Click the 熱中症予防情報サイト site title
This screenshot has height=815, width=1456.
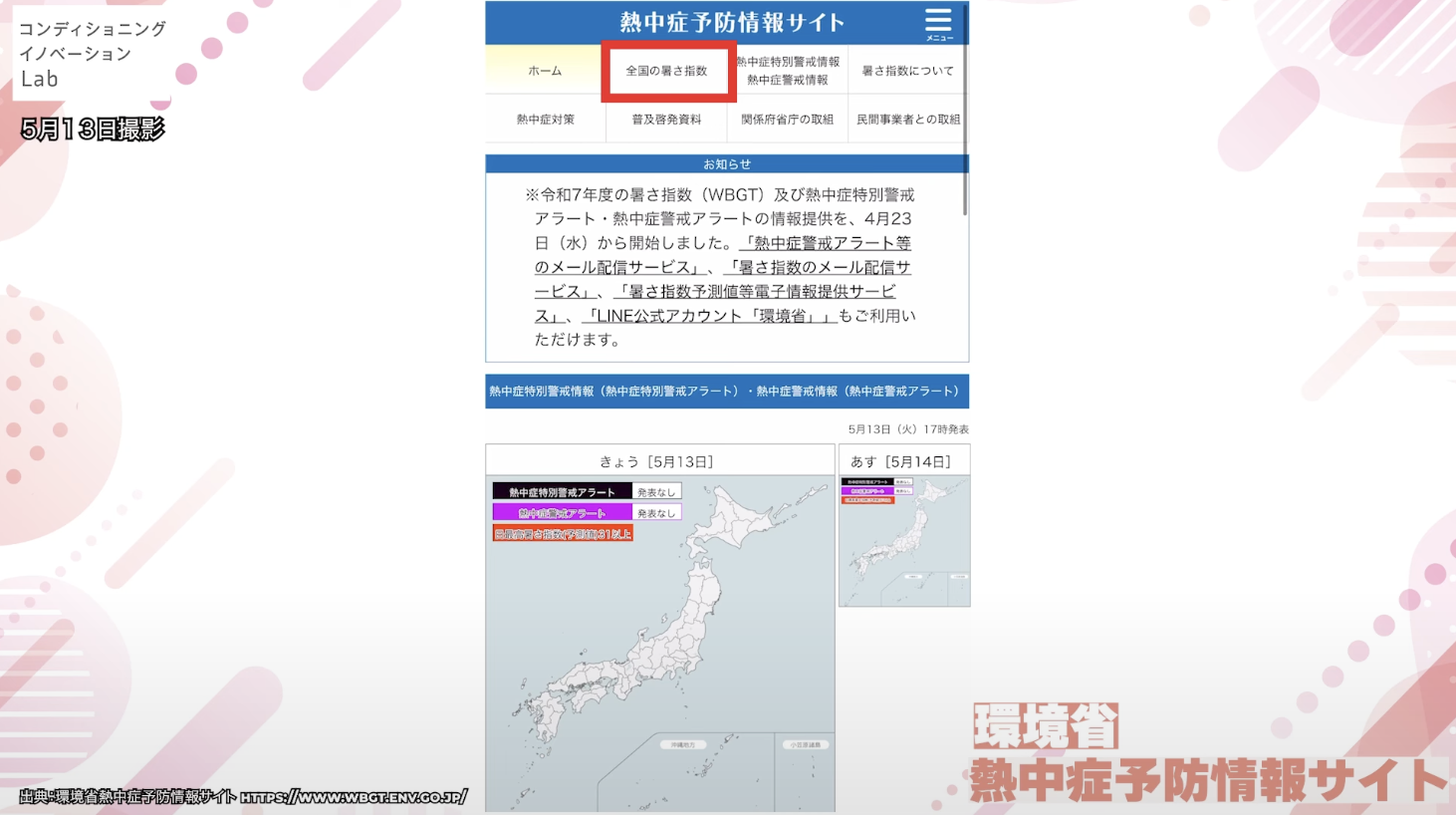pyautogui.click(x=731, y=22)
